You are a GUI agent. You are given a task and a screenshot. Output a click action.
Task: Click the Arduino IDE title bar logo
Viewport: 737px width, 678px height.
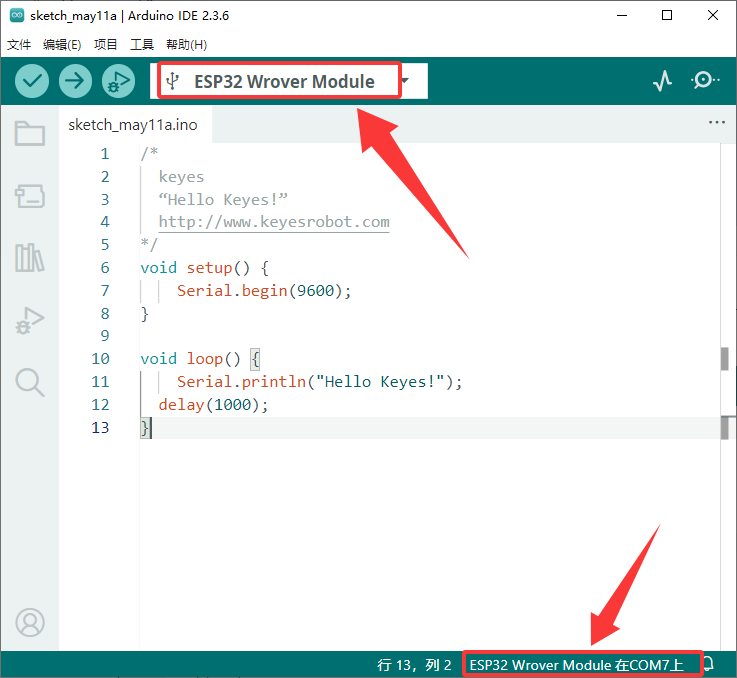coord(17,16)
